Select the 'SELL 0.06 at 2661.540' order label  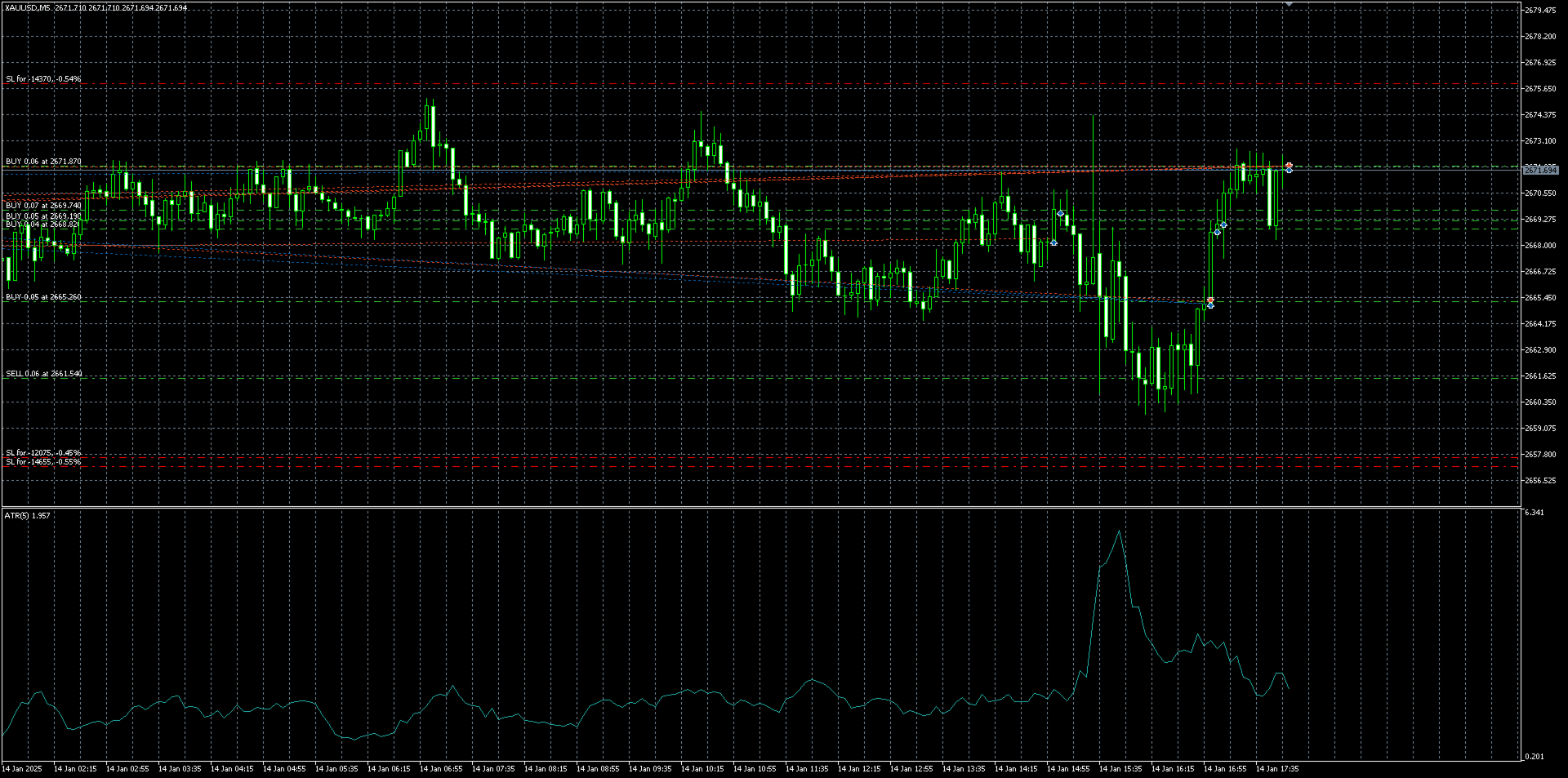[x=44, y=374]
